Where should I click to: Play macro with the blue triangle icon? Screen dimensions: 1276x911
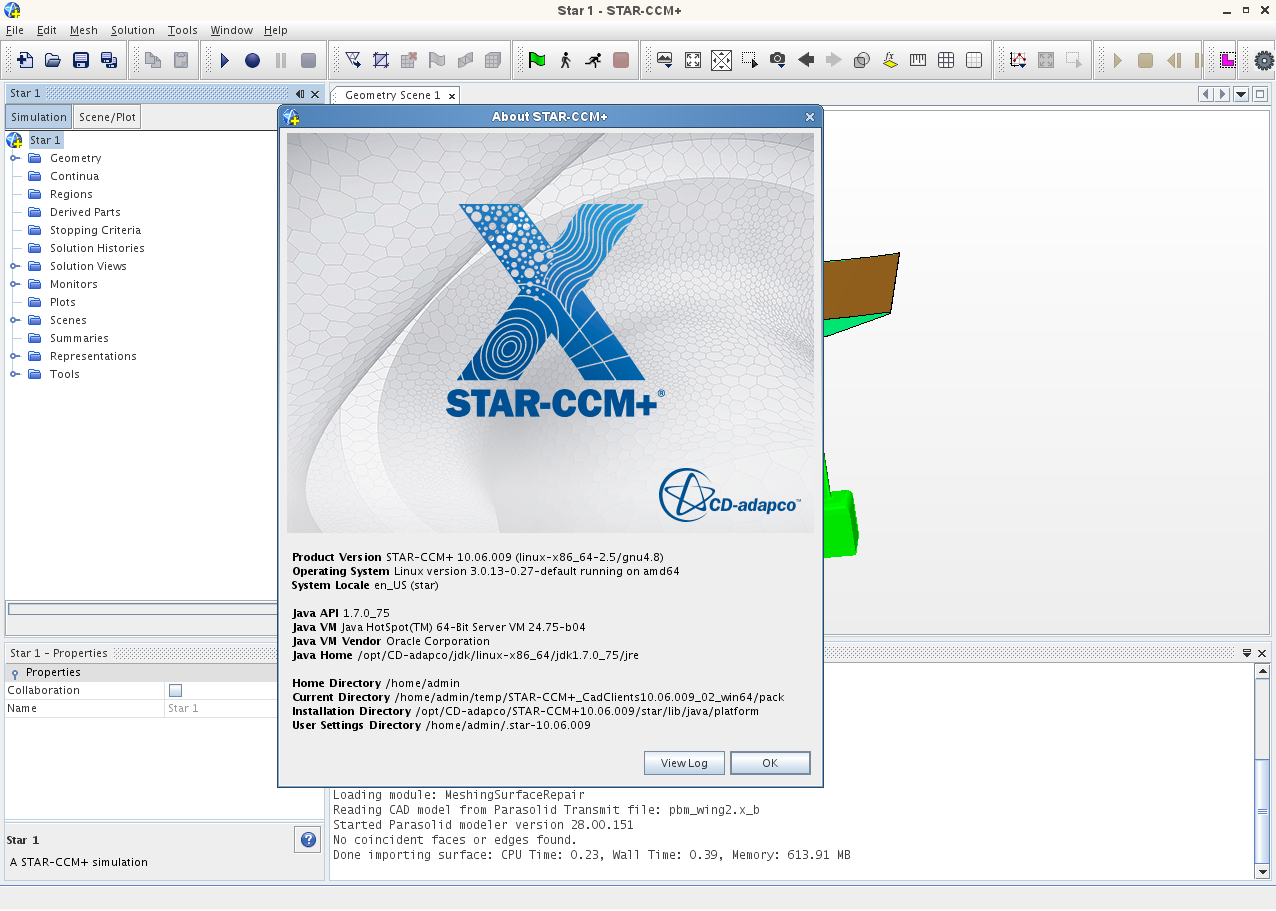point(225,60)
